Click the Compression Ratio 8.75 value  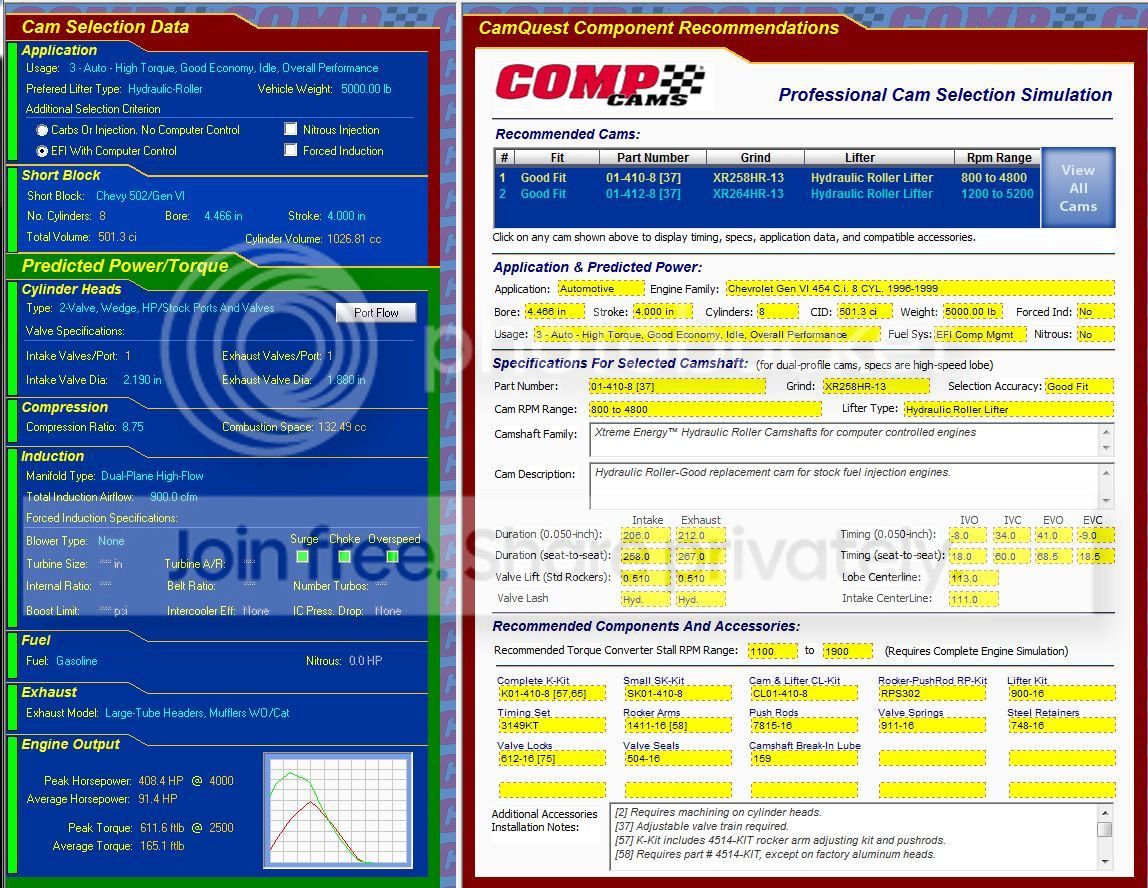pos(133,427)
